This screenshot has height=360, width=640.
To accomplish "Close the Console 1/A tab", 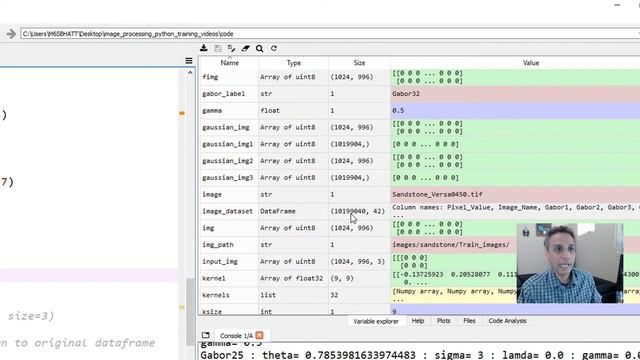I will click(260, 336).
